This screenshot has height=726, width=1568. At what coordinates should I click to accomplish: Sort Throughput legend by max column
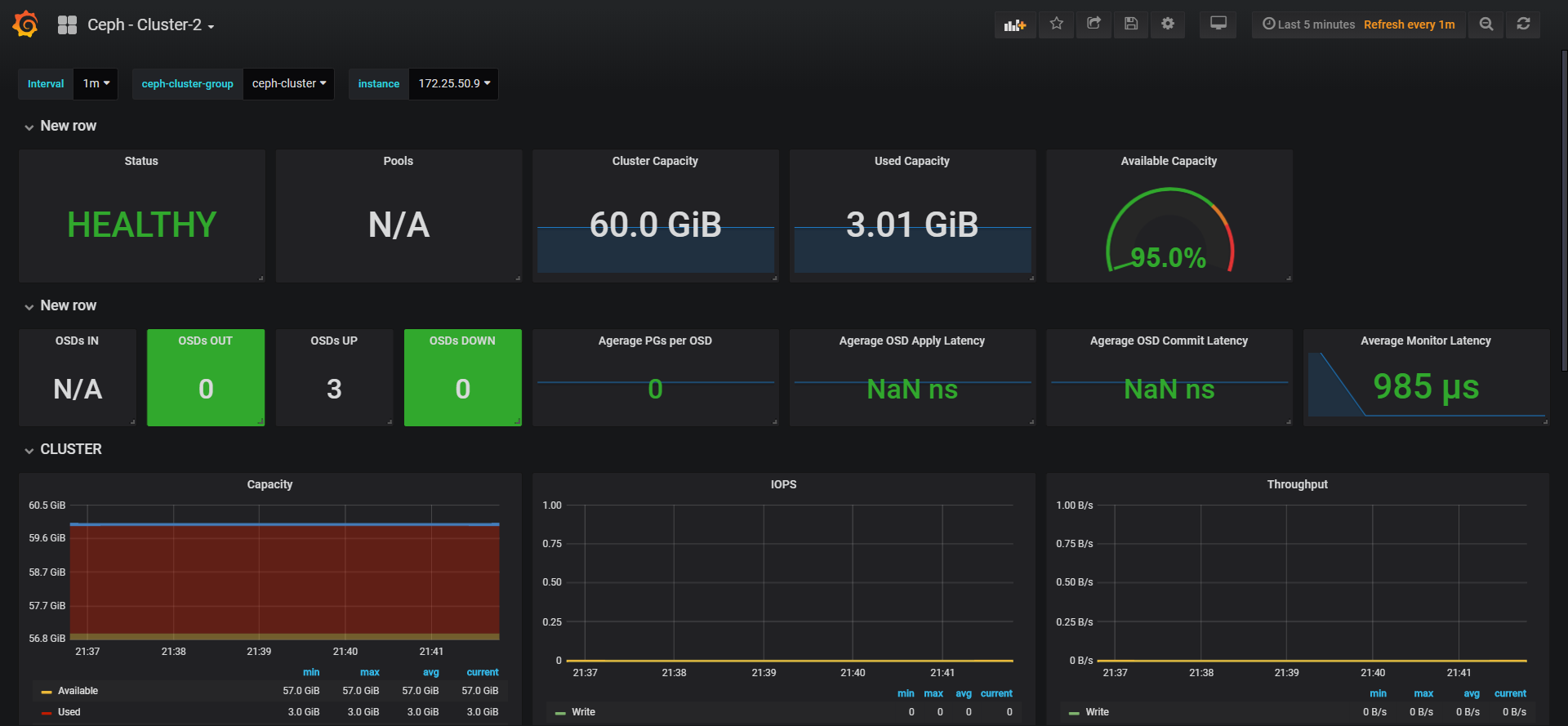point(1423,693)
